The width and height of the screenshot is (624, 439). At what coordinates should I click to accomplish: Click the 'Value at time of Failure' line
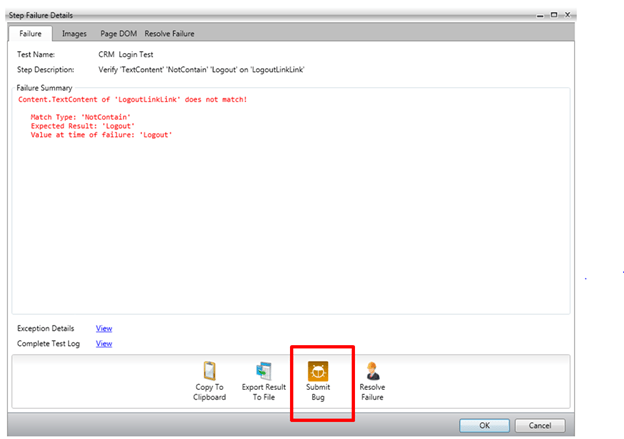click(101, 134)
